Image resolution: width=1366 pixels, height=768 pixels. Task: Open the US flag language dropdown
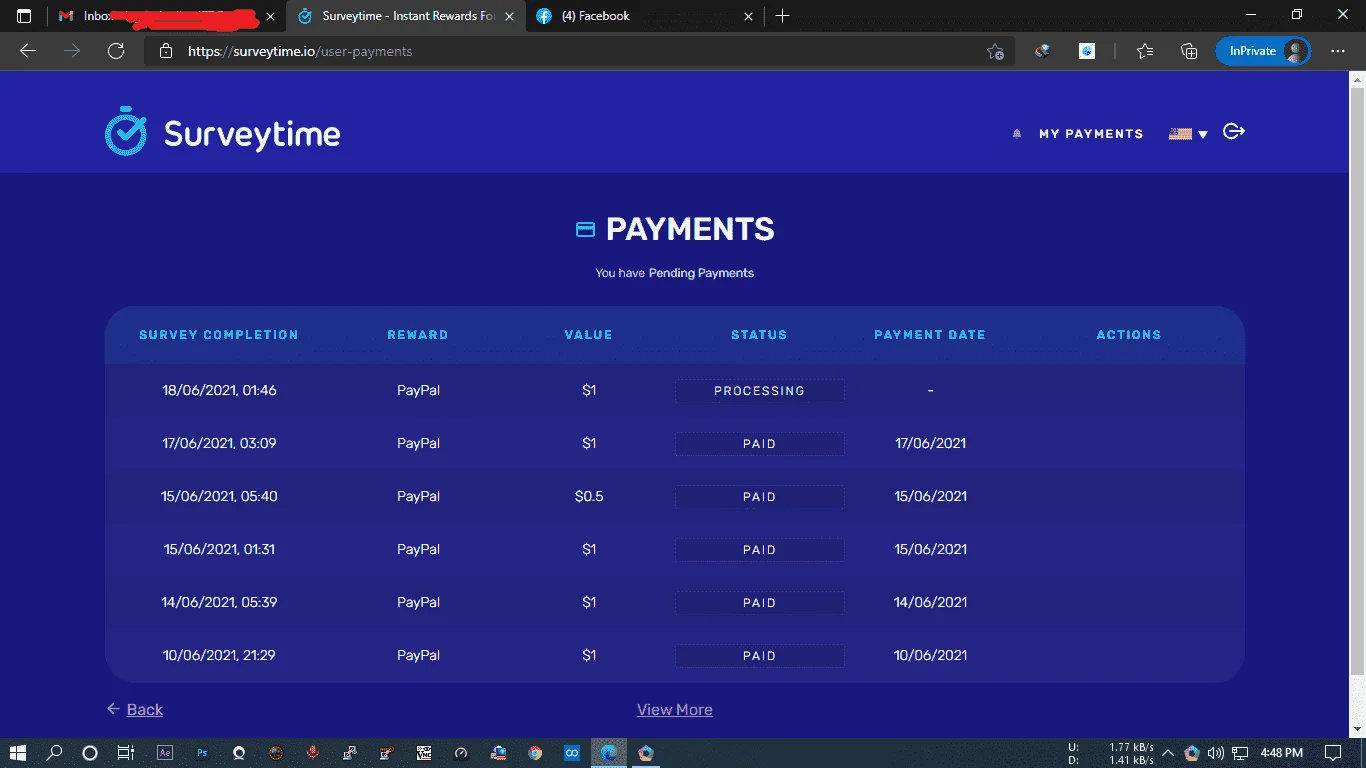(1188, 133)
